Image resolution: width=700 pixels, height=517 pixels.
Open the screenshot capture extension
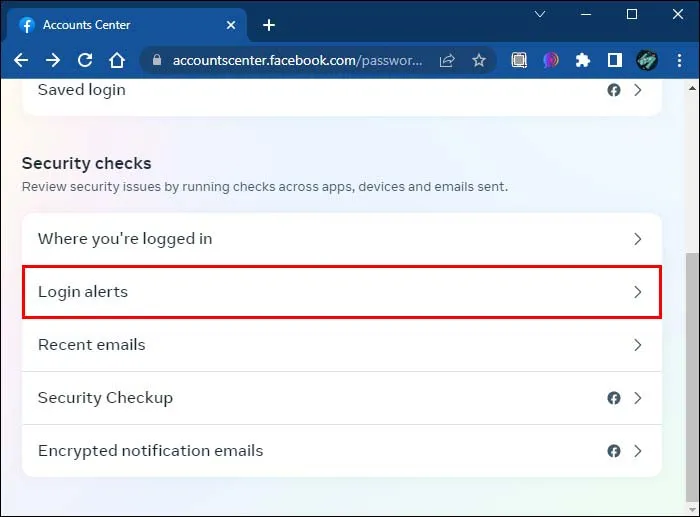click(519, 60)
